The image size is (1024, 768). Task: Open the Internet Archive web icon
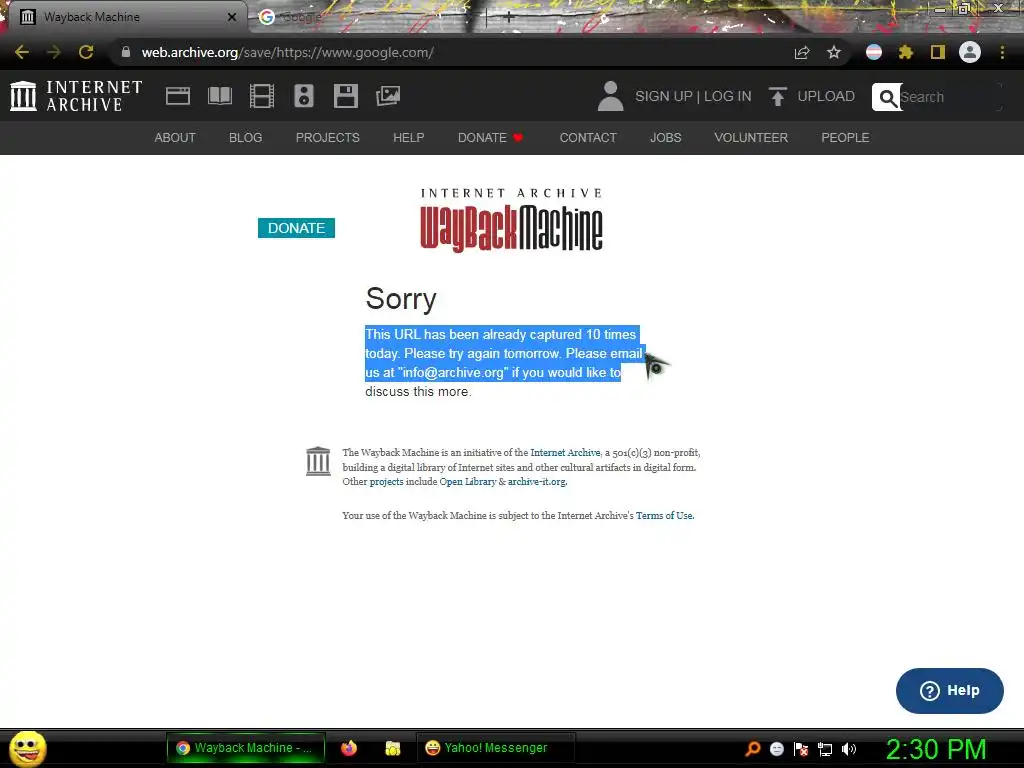click(178, 96)
